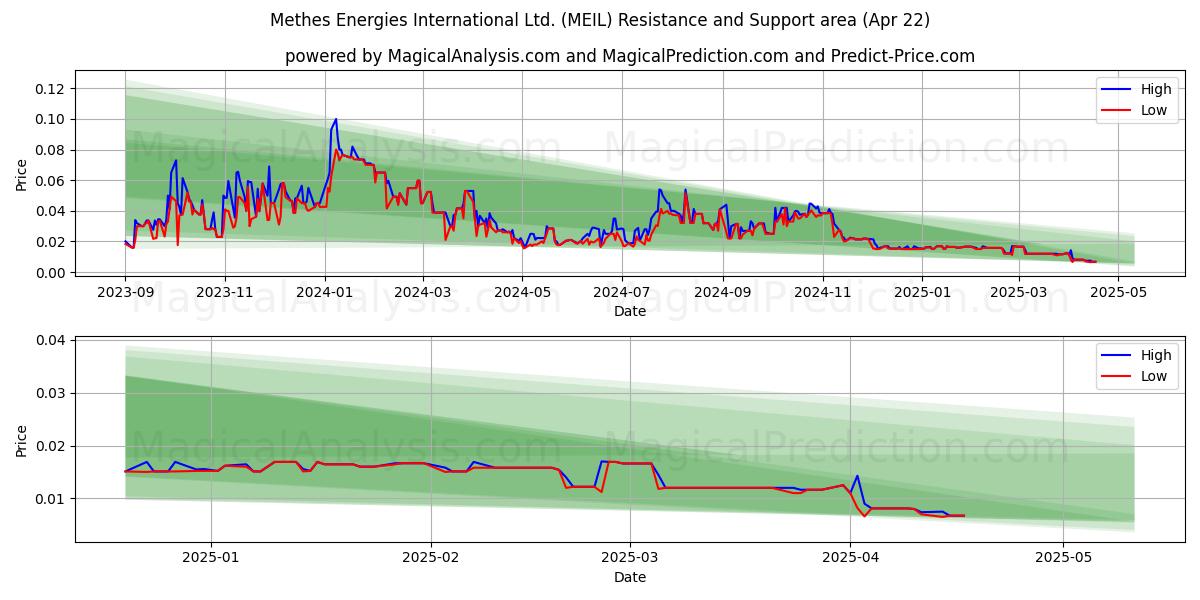
Task: Click the 2024-05 tick on top chart
Action: (523, 292)
